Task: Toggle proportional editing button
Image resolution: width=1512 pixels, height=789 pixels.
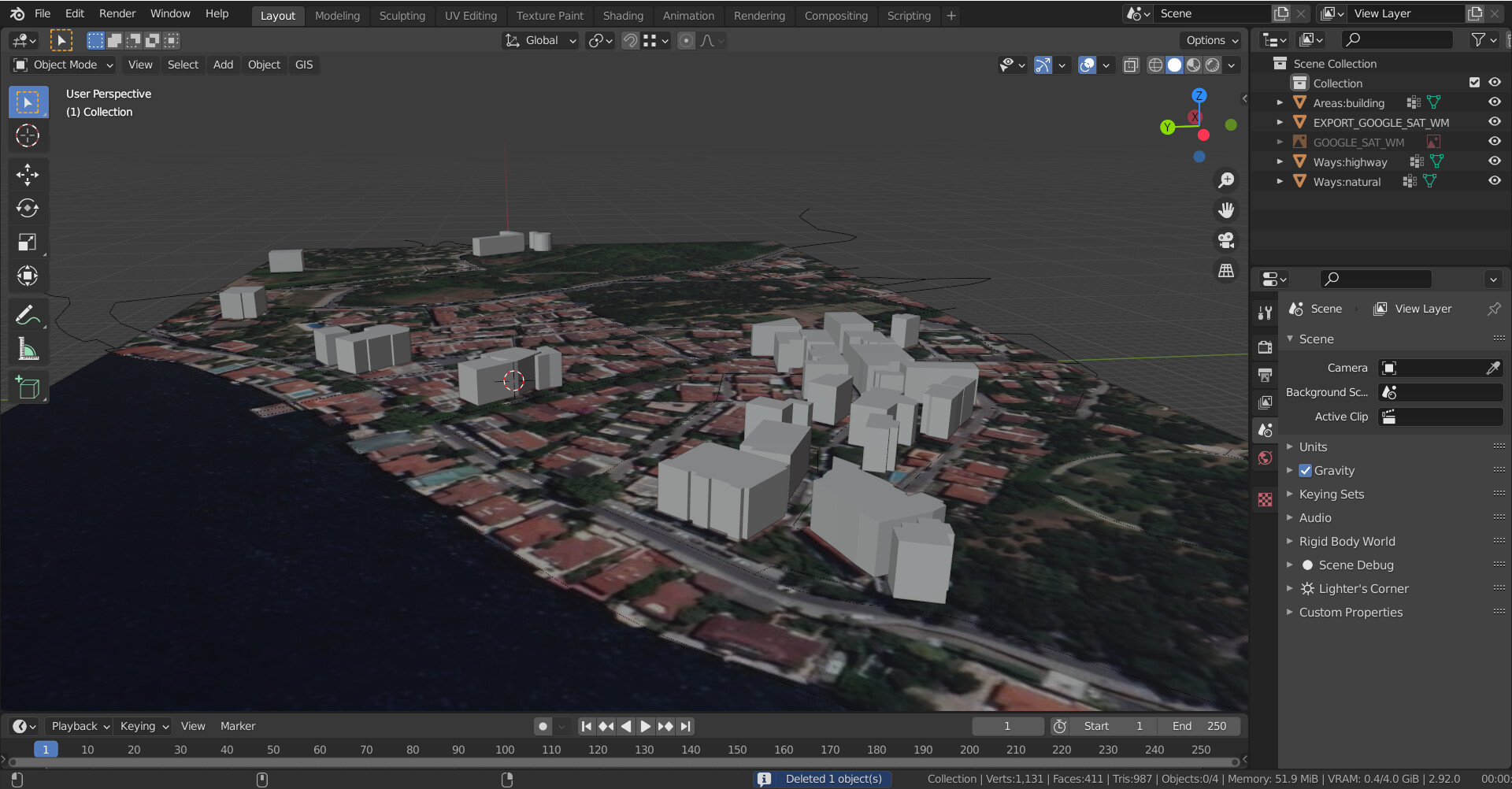Action: tap(686, 41)
